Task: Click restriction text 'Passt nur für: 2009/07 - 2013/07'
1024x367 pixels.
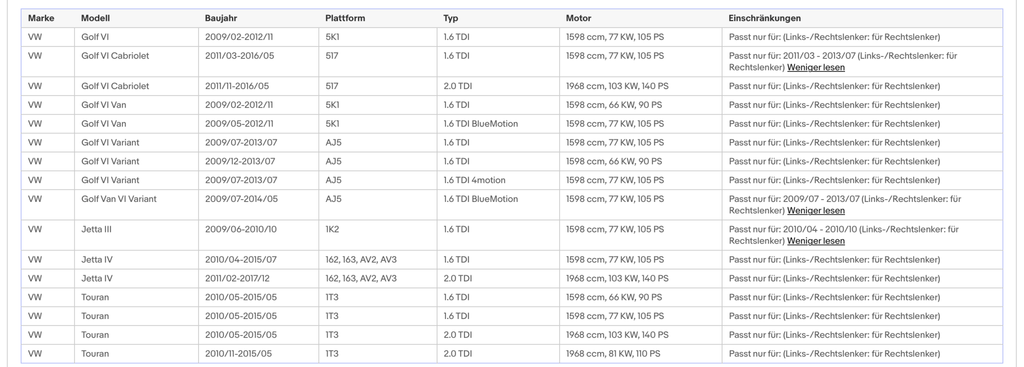Action: click(793, 199)
